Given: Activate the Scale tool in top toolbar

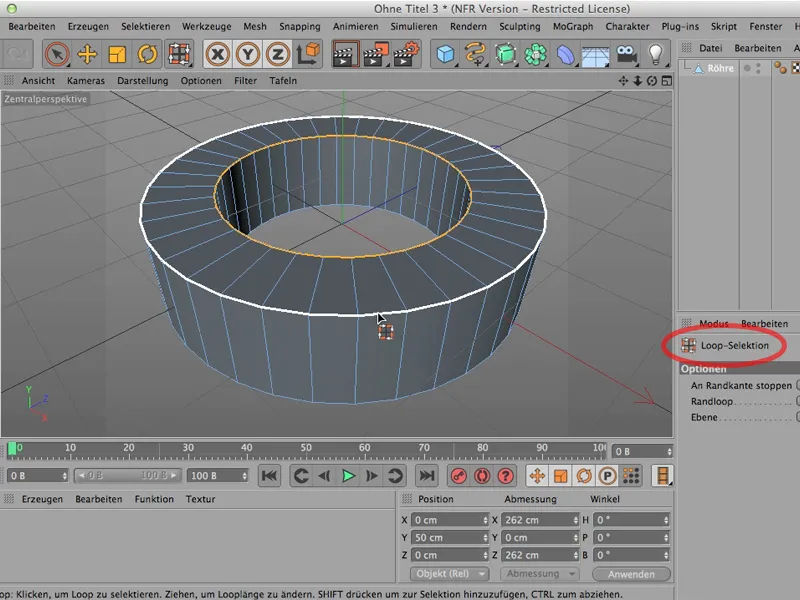Looking at the screenshot, I should coord(117,54).
